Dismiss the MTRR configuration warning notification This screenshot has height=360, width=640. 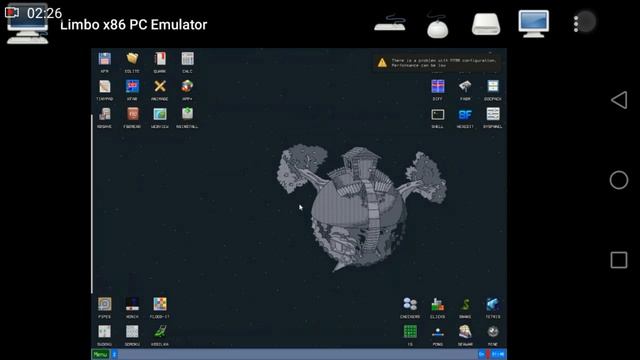coord(438,63)
